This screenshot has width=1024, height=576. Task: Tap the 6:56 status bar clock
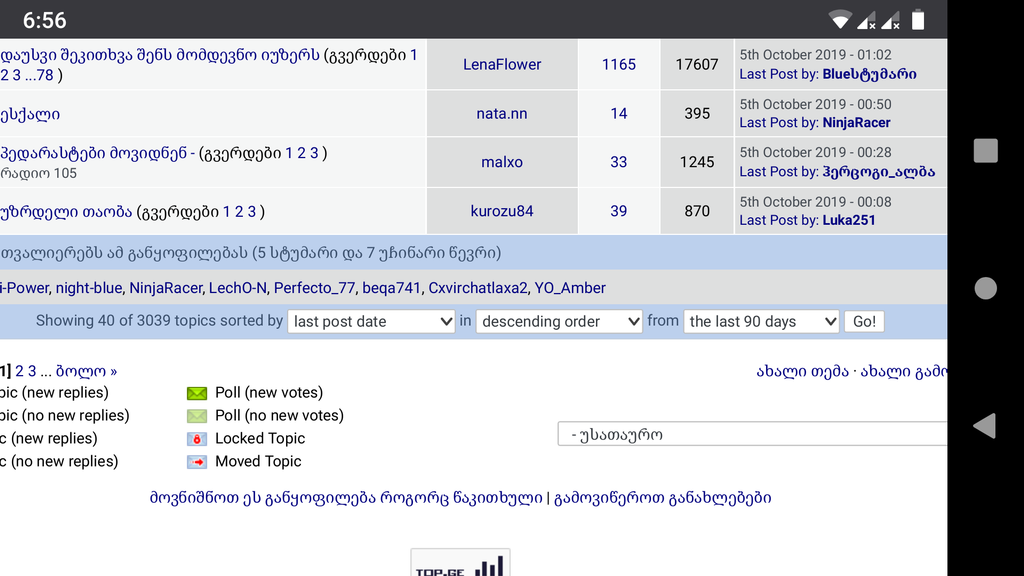[44, 20]
